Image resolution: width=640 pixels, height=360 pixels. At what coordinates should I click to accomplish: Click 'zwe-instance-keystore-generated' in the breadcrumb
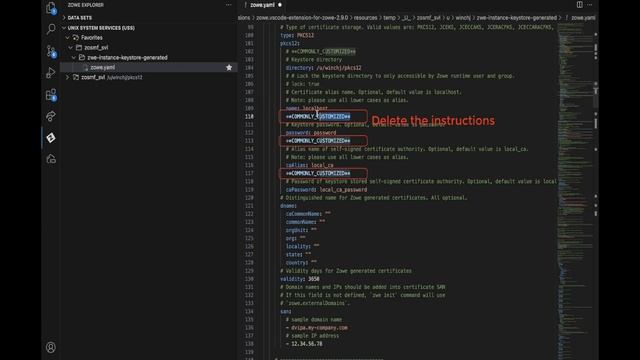(x=517, y=18)
